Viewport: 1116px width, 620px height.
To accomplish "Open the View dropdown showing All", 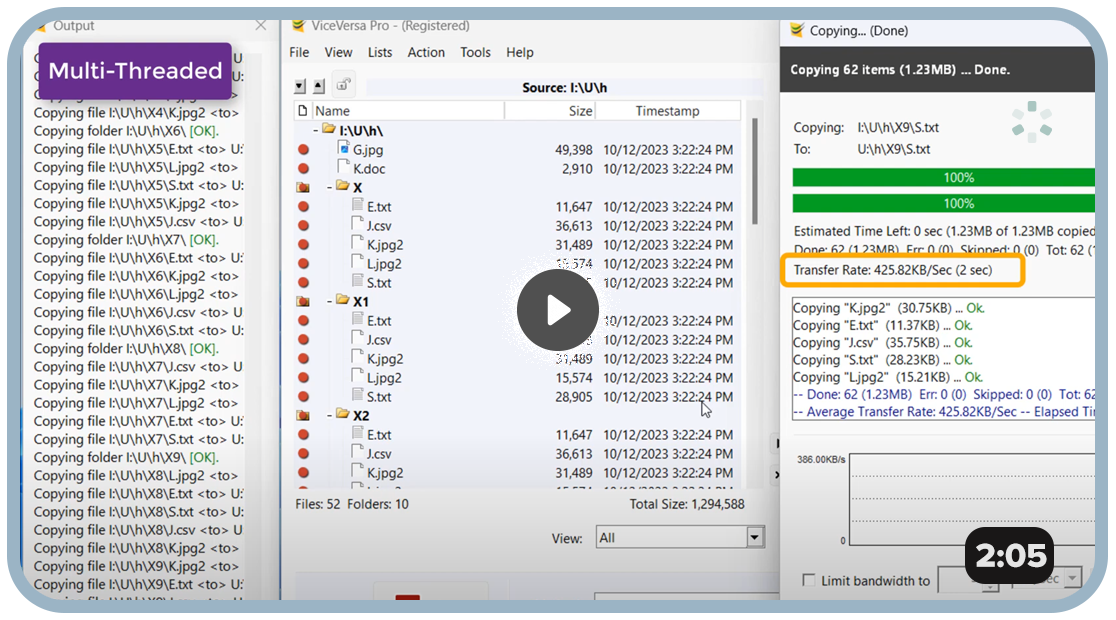I will click(x=680, y=537).
